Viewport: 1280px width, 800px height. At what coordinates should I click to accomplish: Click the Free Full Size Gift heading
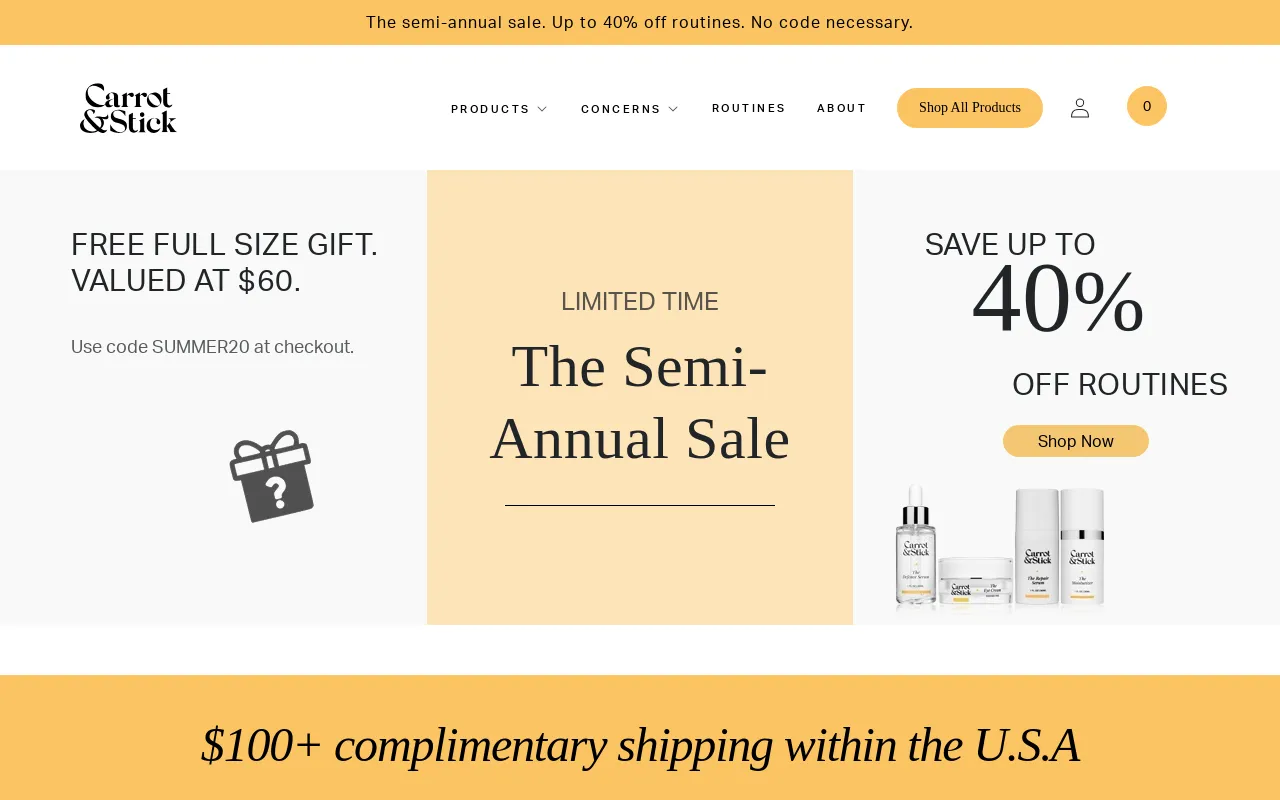pyautogui.click(x=225, y=262)
